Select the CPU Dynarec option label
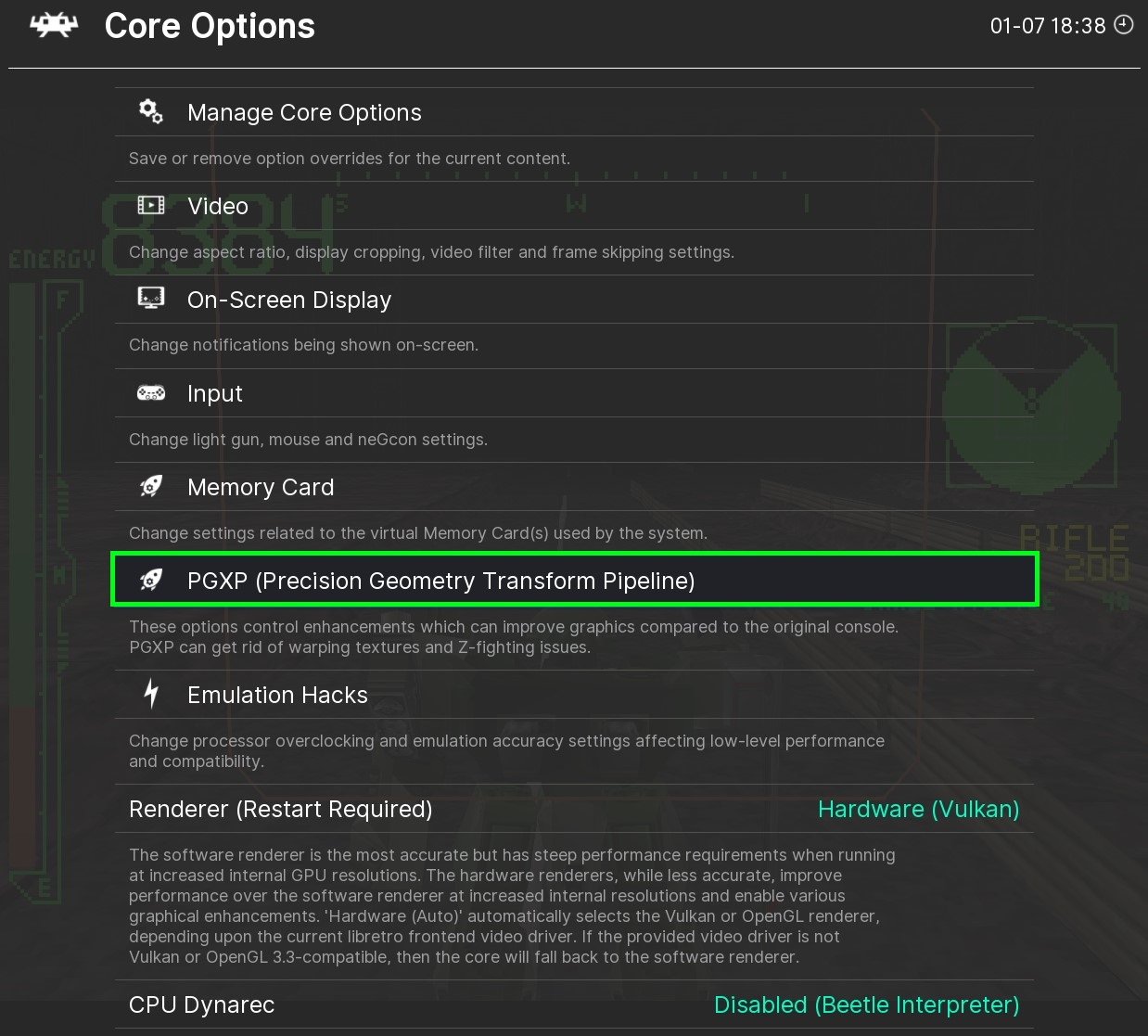The image size is (1148, 1036). tap(202, 1005)
